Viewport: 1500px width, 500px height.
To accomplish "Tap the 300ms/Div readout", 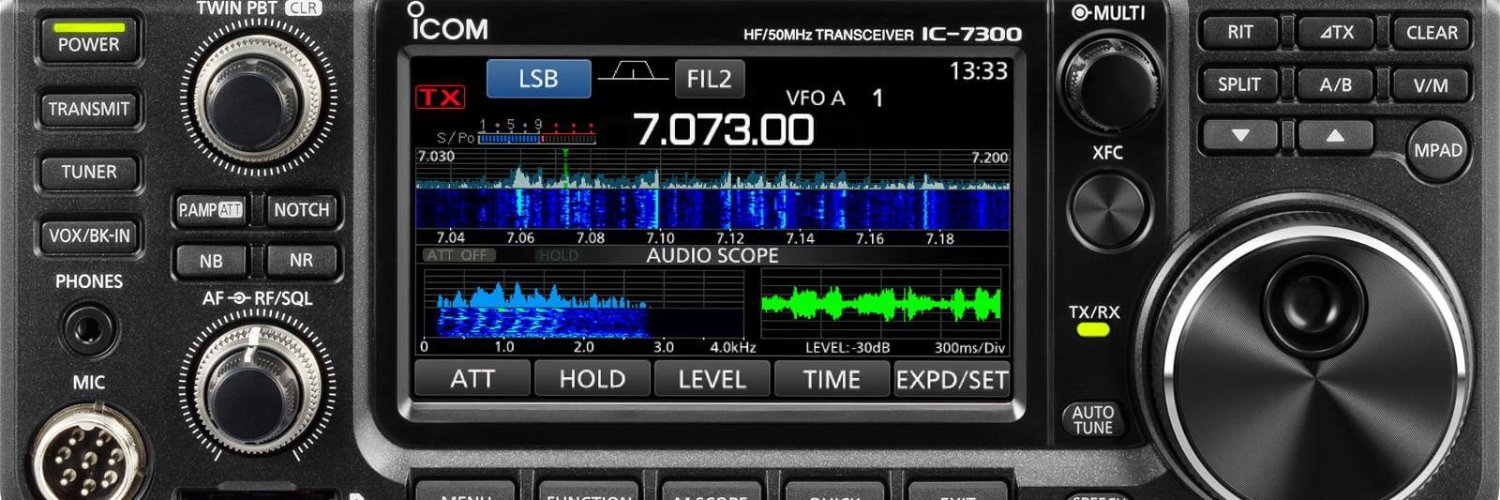I will 970,348.
